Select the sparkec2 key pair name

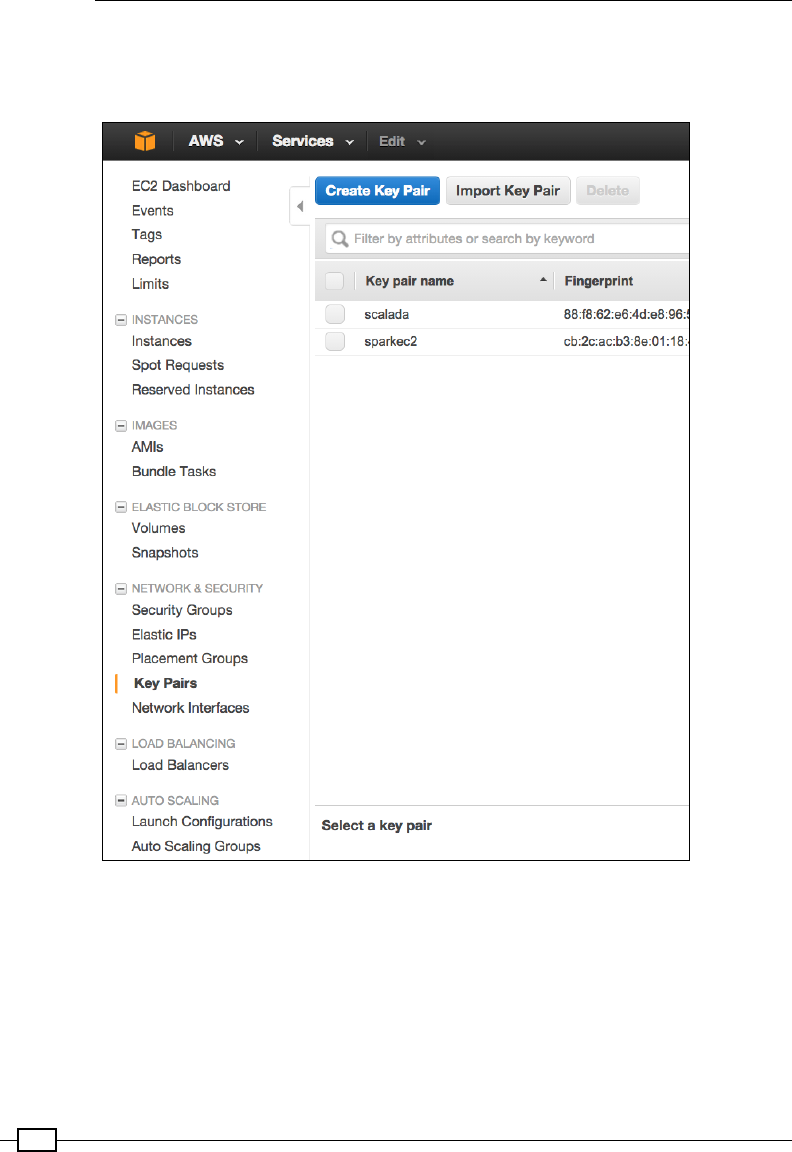tap(390, 342)
